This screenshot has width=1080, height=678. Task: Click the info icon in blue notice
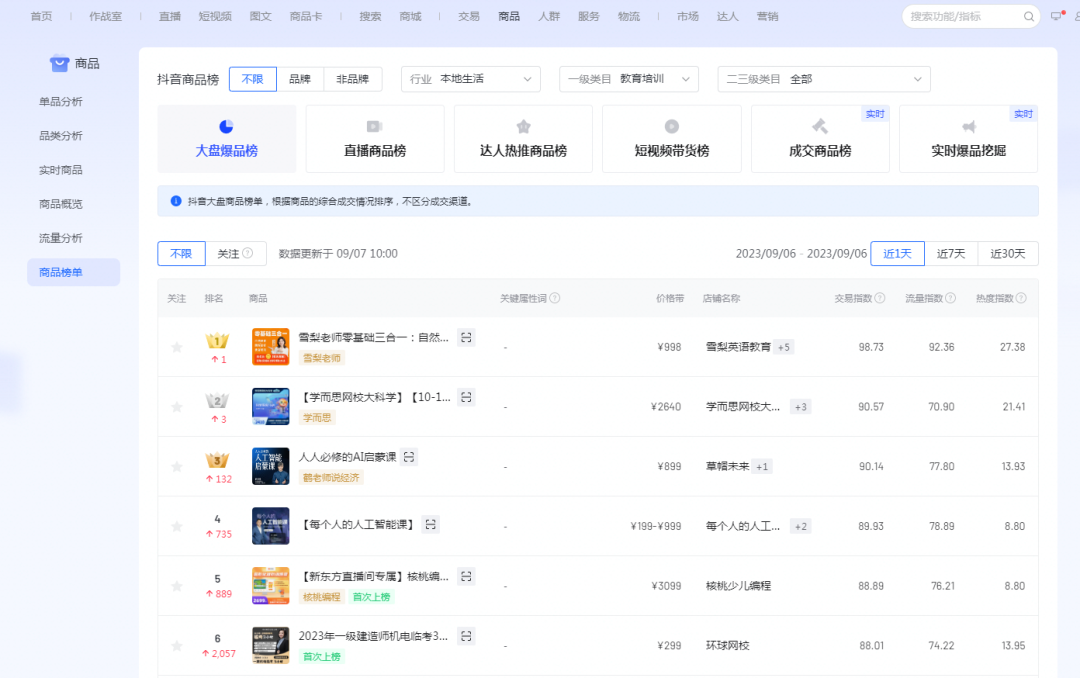[176, 201]
